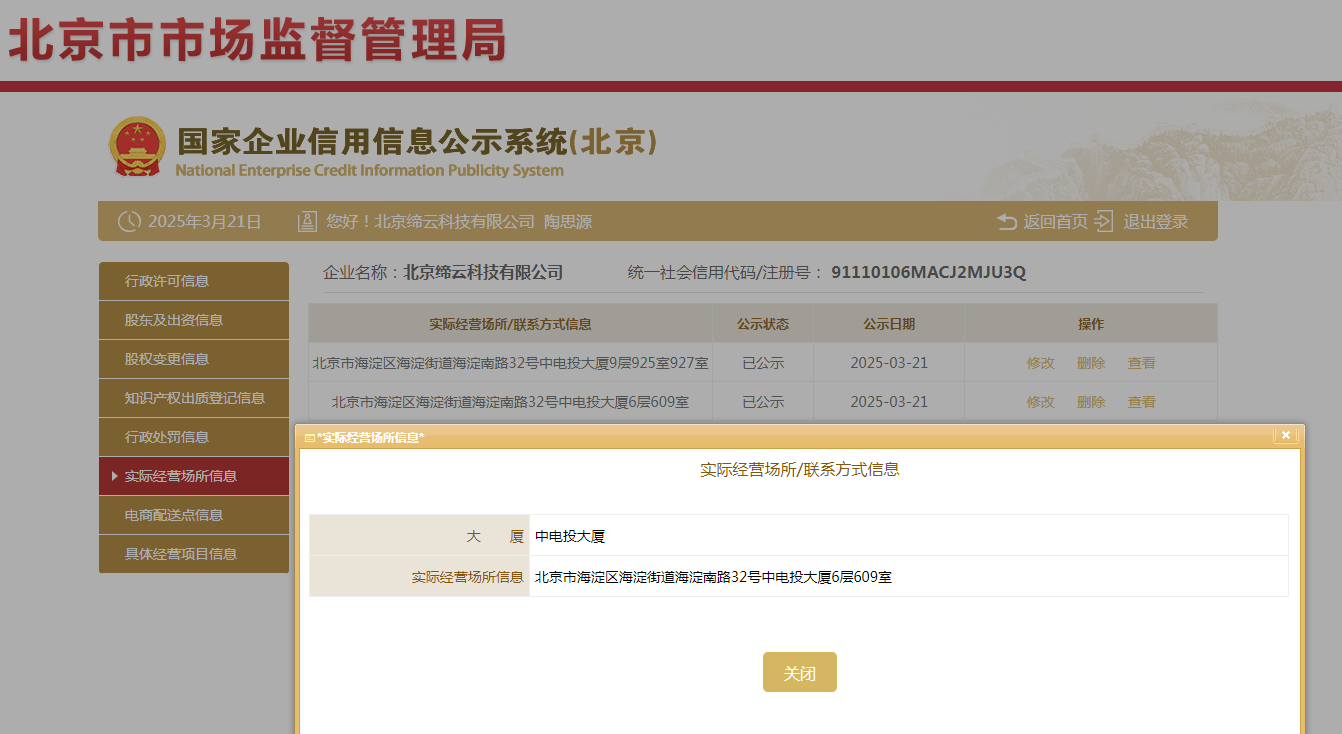The image size is (1342, 734).
Task: Click the dialog title bar text *实际经营场所信息*
Action: [371, 438]
